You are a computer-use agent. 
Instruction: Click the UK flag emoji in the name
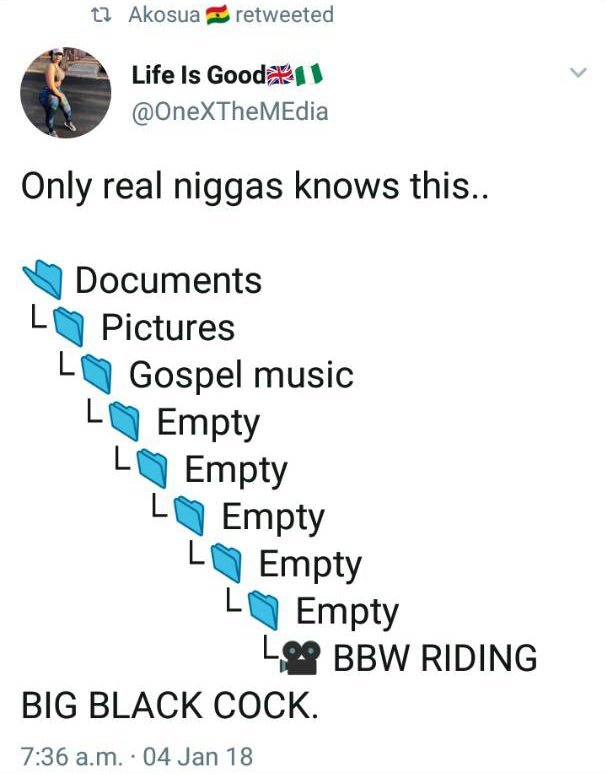[x=280, y=75]
